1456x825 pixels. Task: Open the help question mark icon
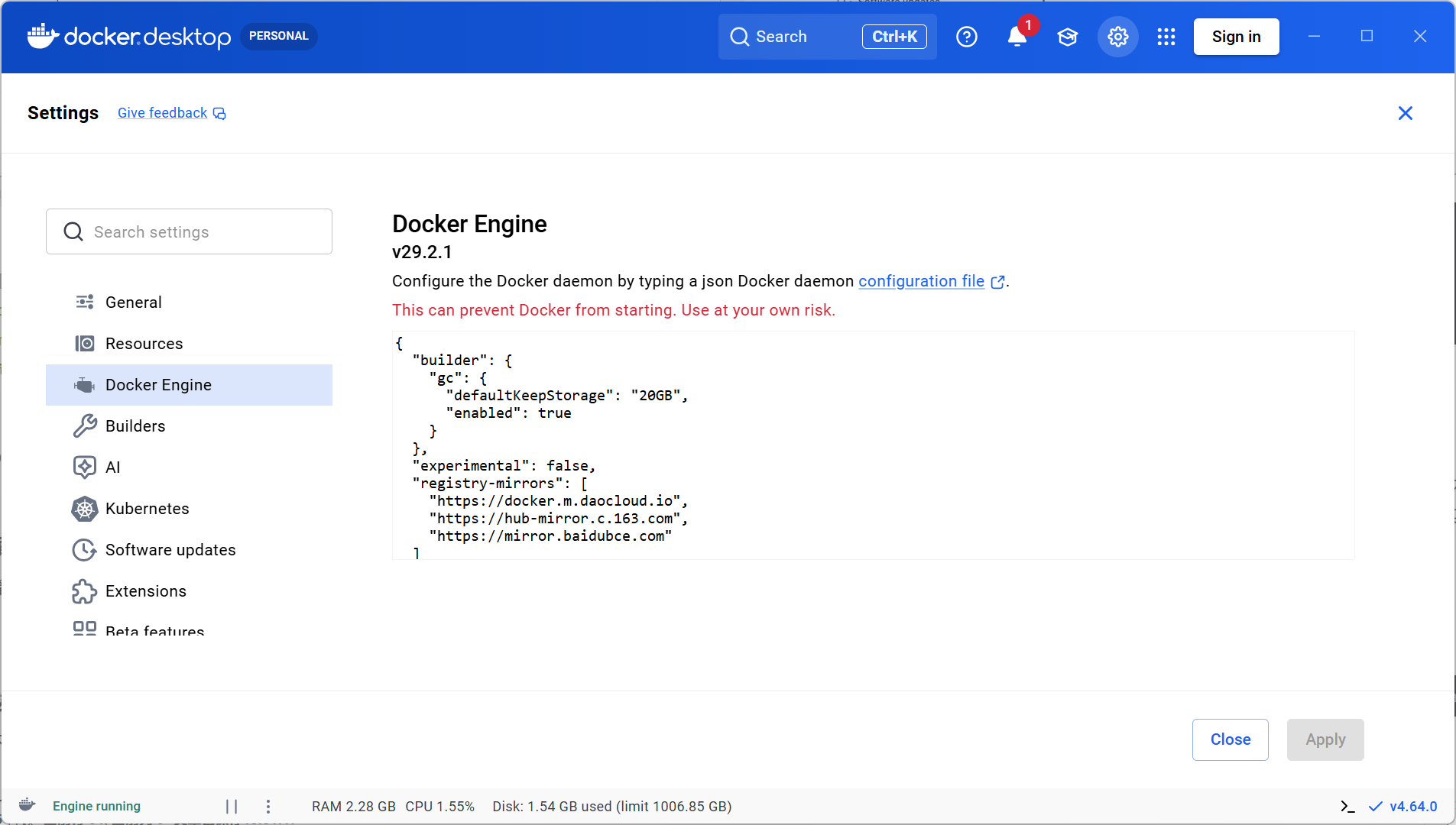pyautogui.click(x=967, y=37)
